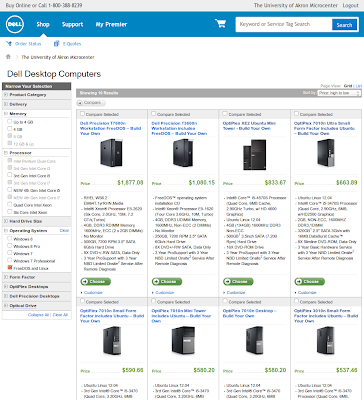Image resolution: width=364 pixels, height=400 pixels.
Task: Check the Six Core Intel Xeon filter
Action: 10,212
